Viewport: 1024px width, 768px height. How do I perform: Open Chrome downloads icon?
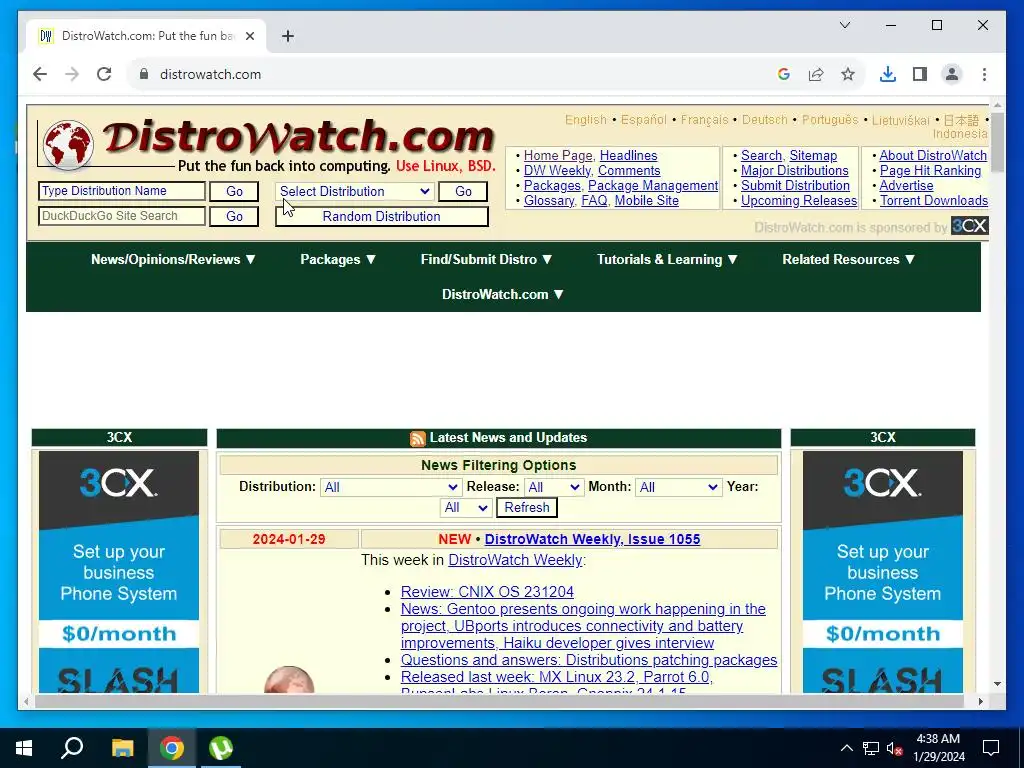click(x=888, y=74)
